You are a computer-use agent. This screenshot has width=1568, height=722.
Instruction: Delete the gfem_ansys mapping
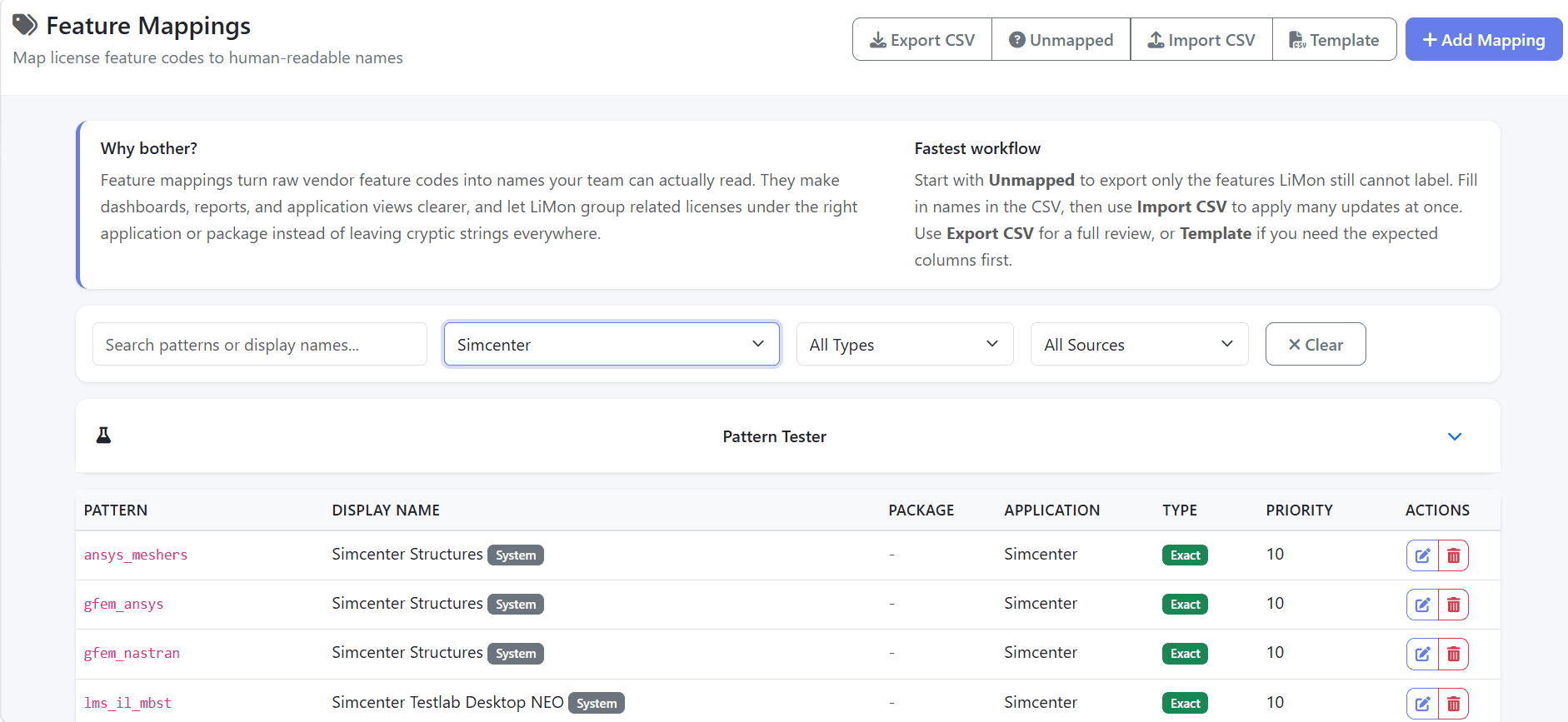tap(1453, 605)
